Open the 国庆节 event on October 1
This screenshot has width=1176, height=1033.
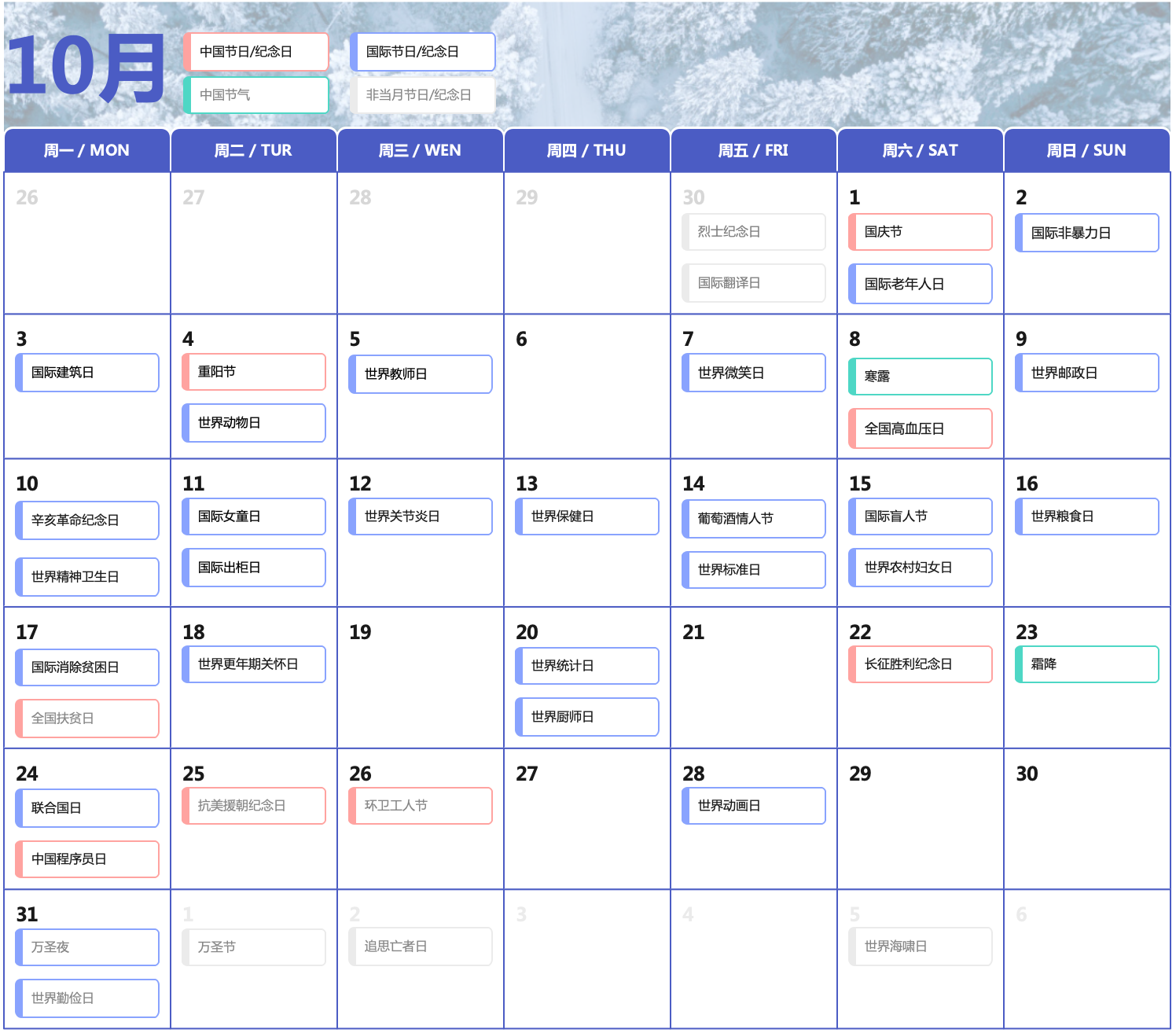(x=921, y=232)
